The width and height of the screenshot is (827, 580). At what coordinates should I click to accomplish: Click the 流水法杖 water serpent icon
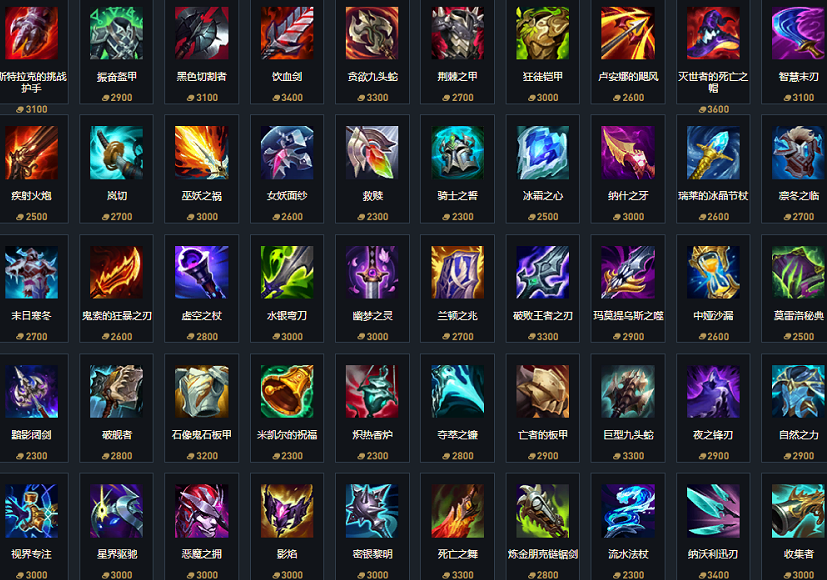(628, 511)
